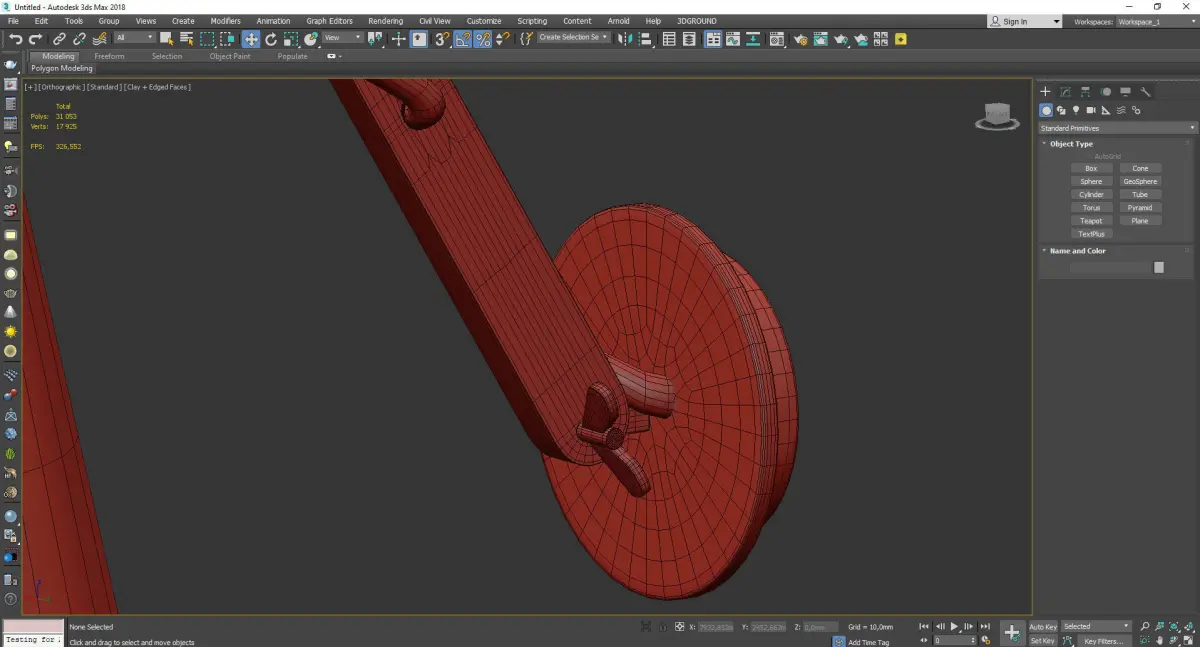Viewport: 1200px width, 647px height.
Task: Open the Schematic View icon
Action: click(752, 39)
